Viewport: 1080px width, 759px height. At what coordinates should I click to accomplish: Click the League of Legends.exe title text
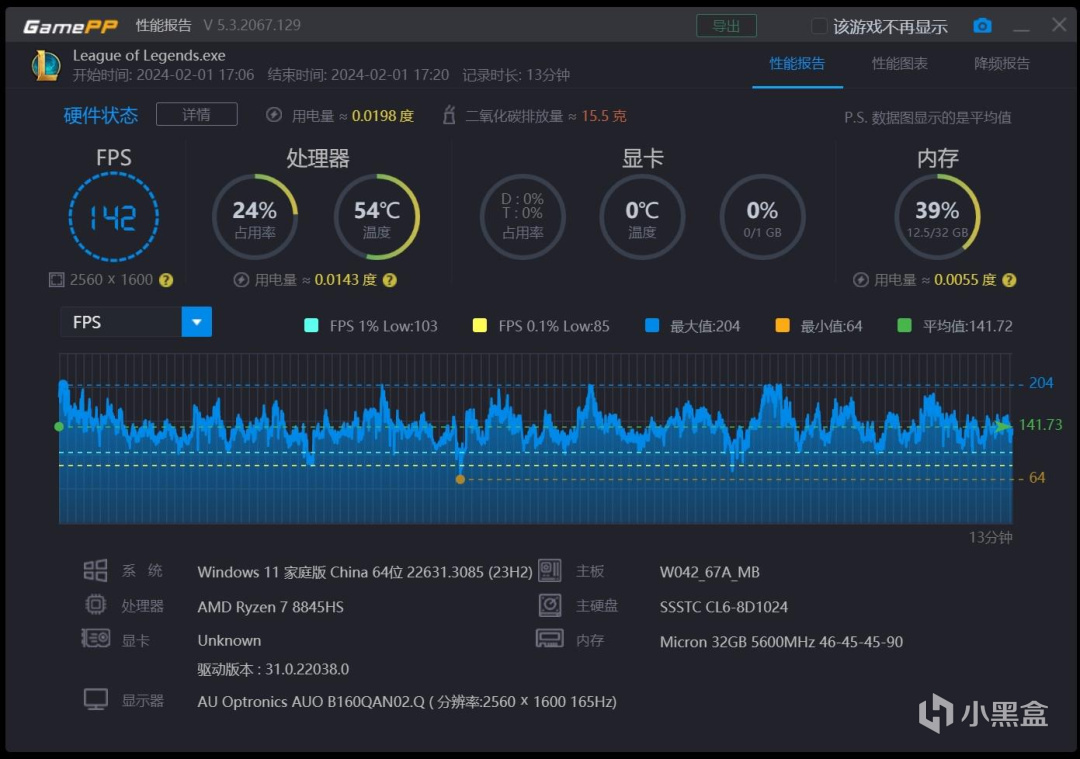(149, 55)
